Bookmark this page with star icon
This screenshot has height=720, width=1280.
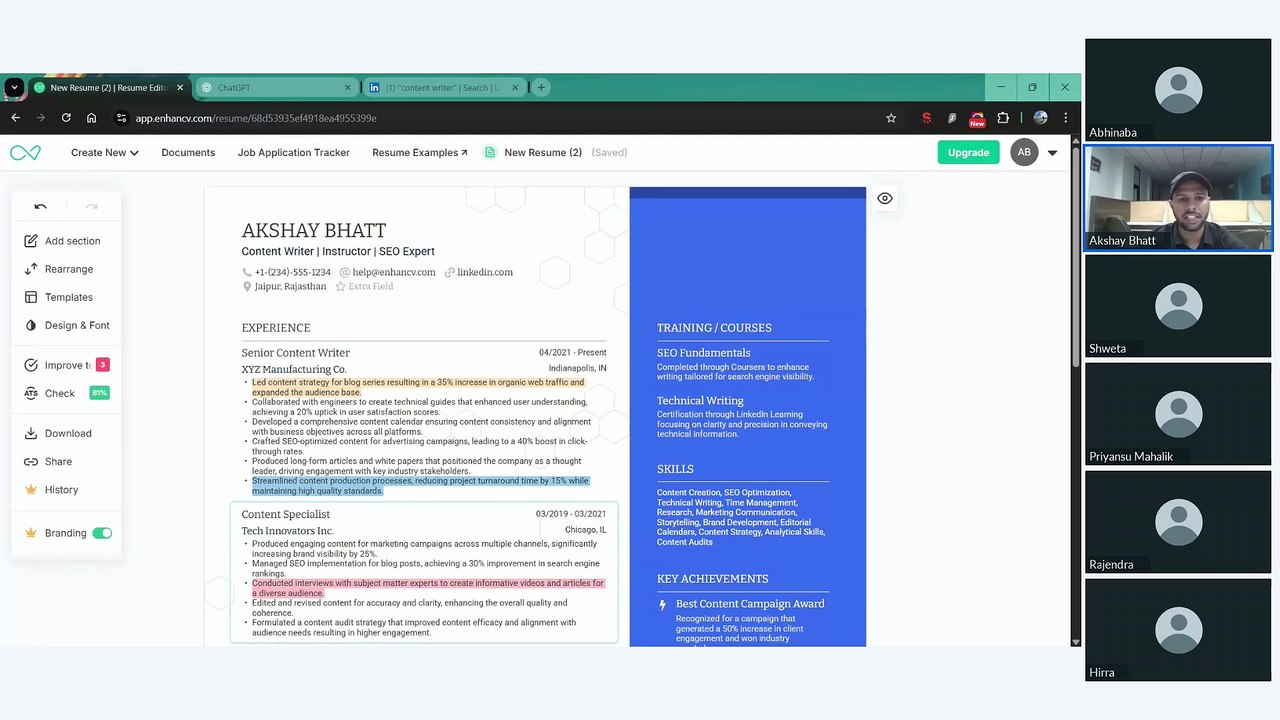pyautogui.click(x=891, y=118)
